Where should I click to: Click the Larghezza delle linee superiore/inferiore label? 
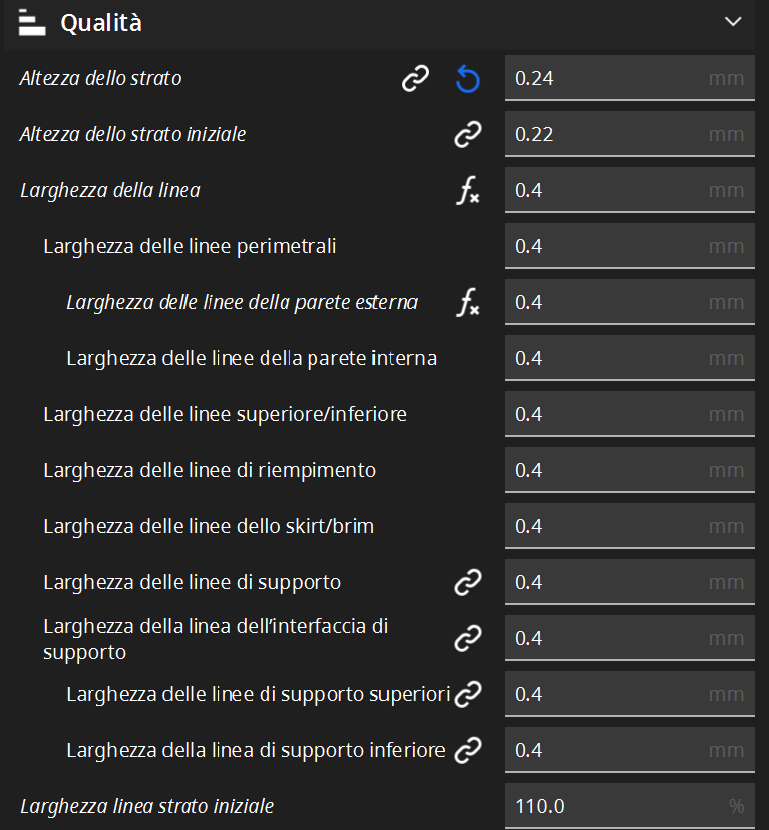pyautogui.click(x=225, y=414)
